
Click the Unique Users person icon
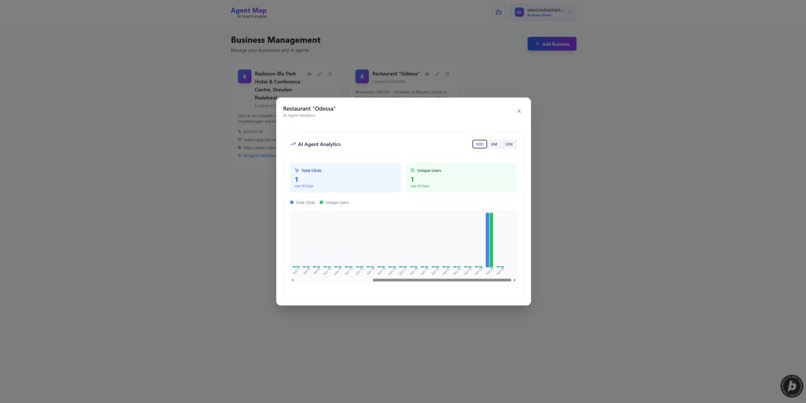(412, 170)
